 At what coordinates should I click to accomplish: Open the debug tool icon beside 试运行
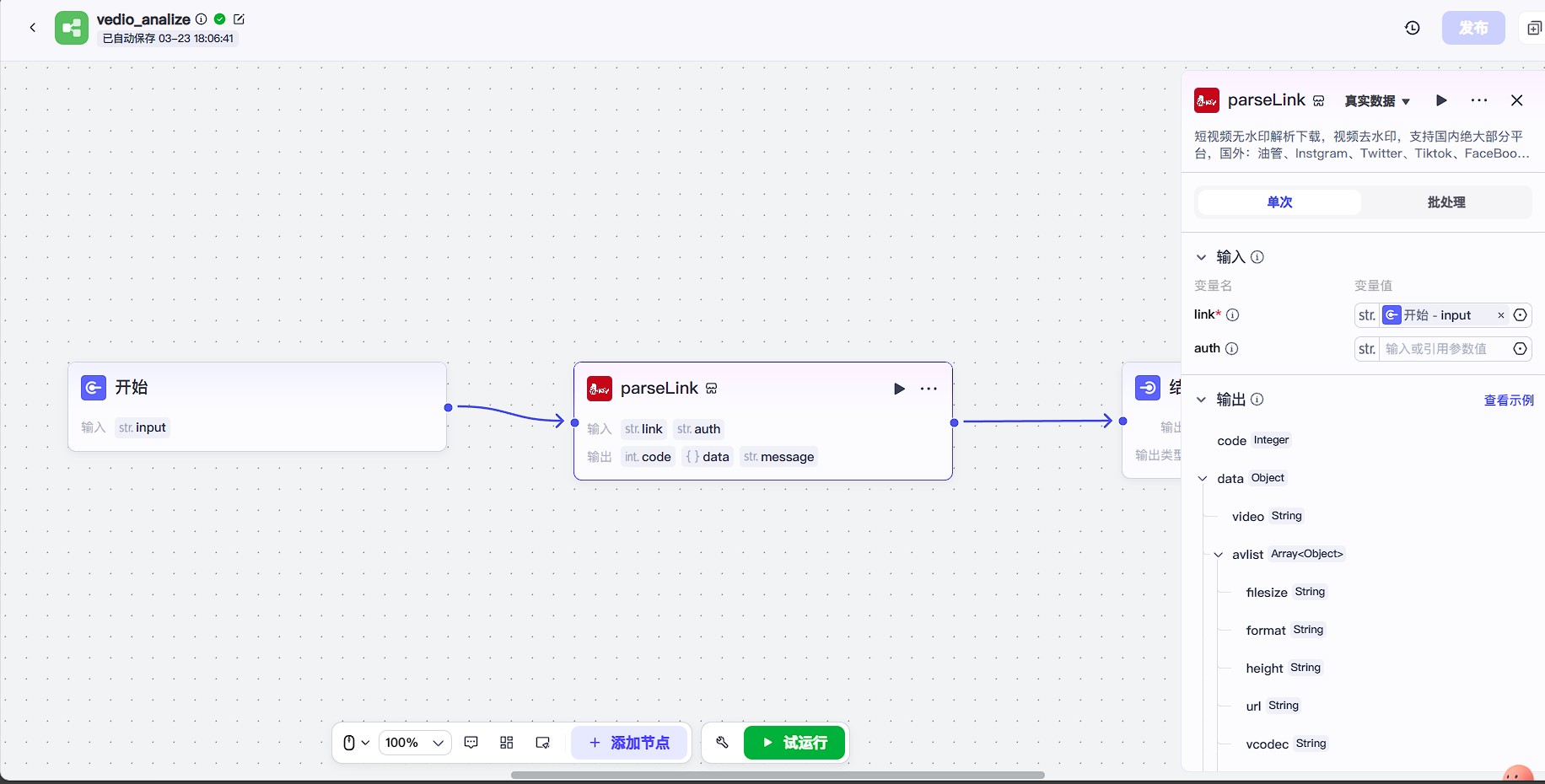click(x=722, y=743)
